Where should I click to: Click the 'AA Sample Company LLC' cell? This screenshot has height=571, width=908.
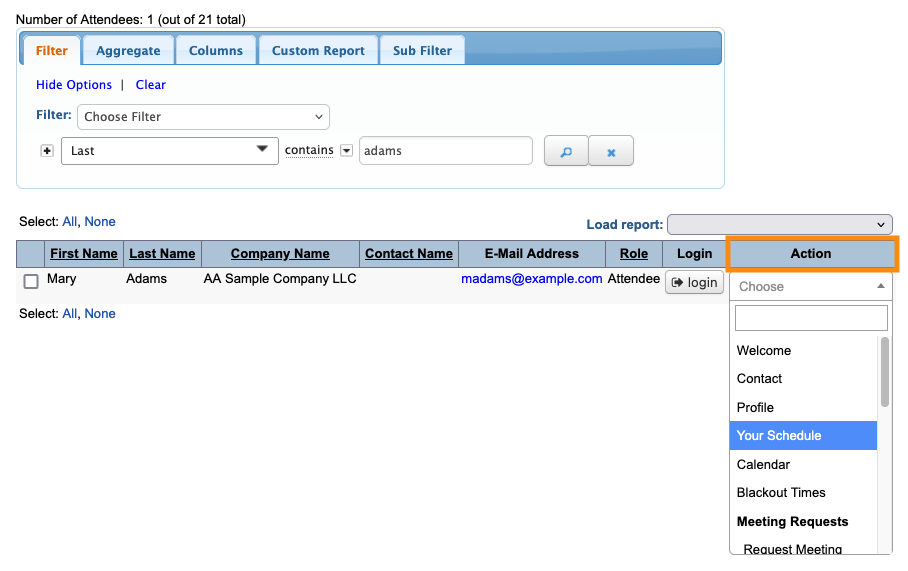click(x=280, y=279)
